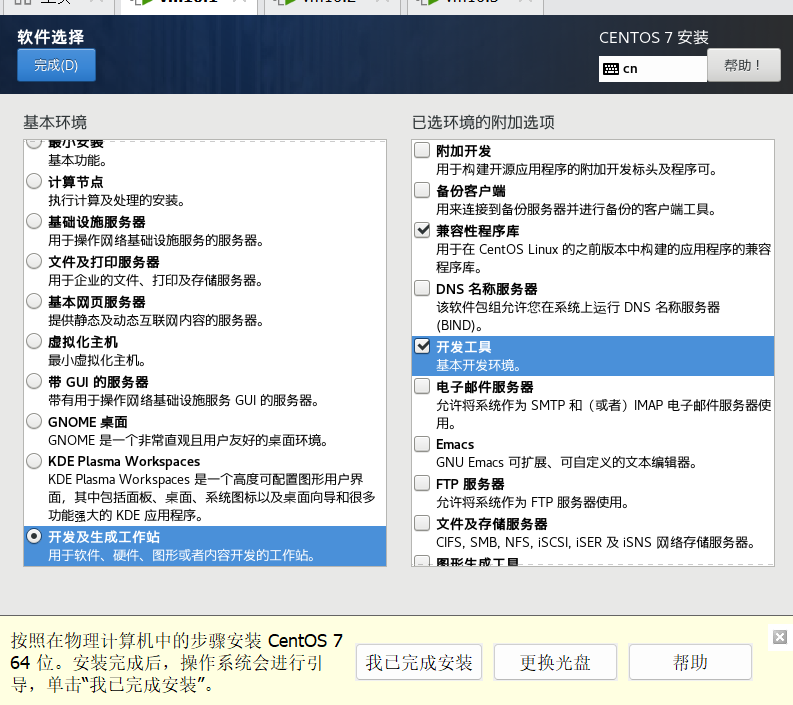Enable FTP 服务器 checkbox
This screenshot has width=793, height=705.
pos(422,483)
